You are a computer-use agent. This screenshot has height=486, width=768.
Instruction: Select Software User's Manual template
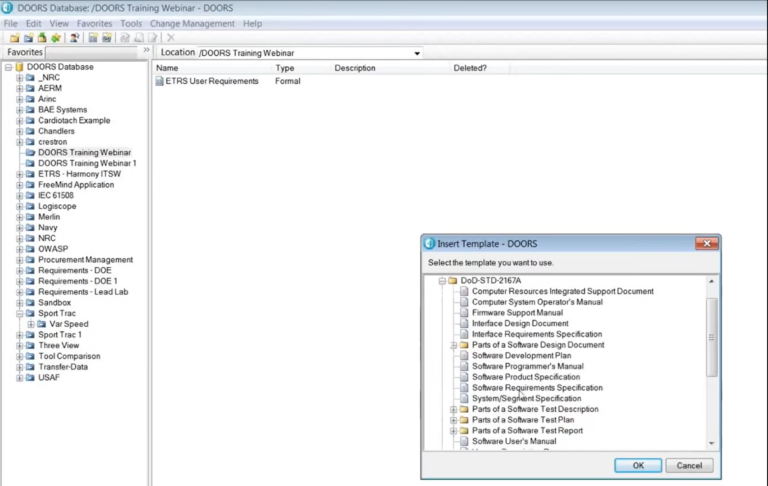[514, 441]
